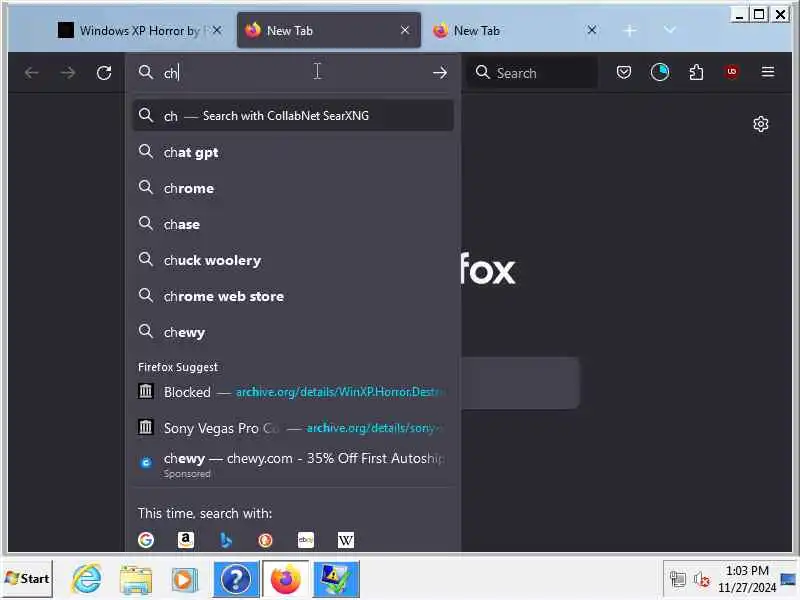The height and width of the screenshot is (600, 800).
Task: Select the 'chewy' search suggestion
Action: pyautogui.click(x=293, y=332)
